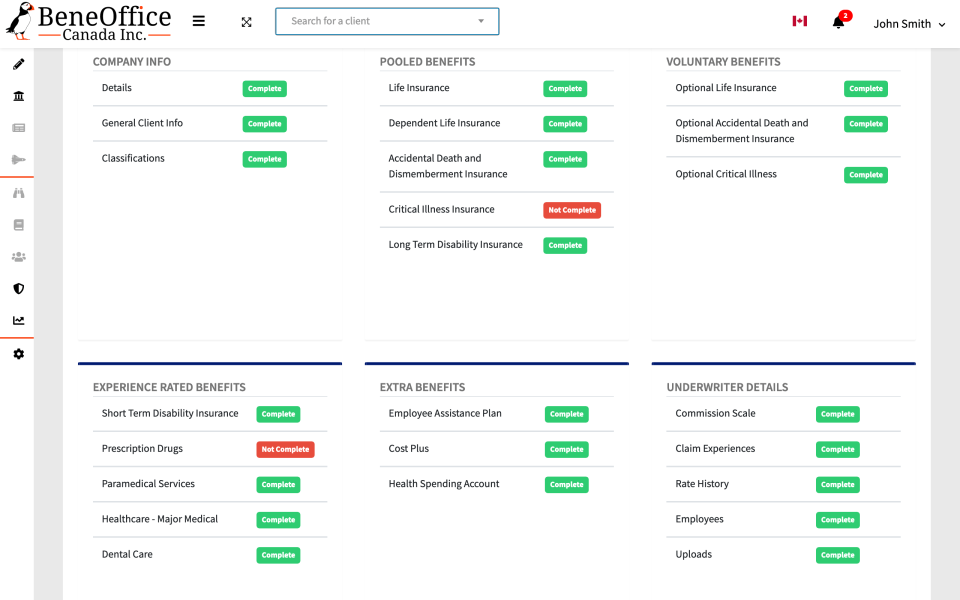This screenshot has width=960, height=600.
Task: Click the settings gear icon in the sidebar
Action: pos(17,353)
